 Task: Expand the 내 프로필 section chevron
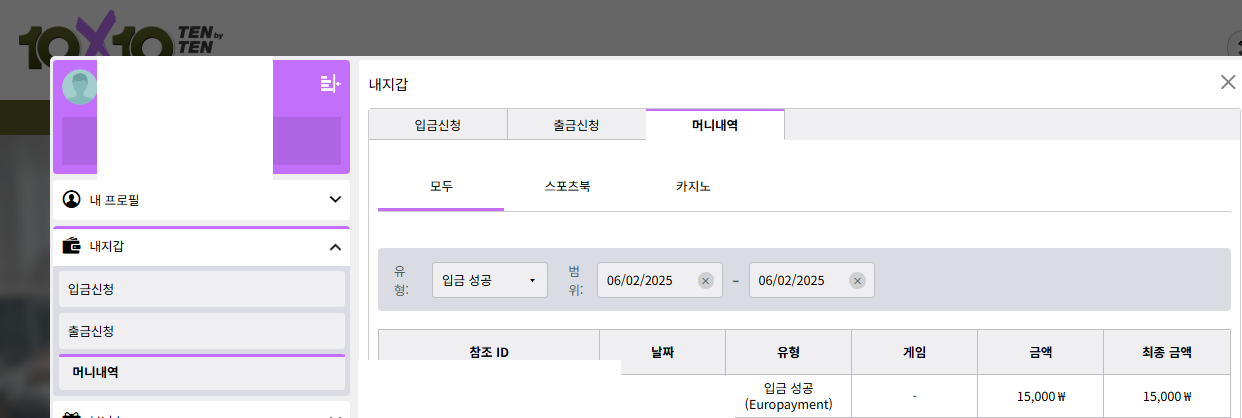click(x=335, y=199)
